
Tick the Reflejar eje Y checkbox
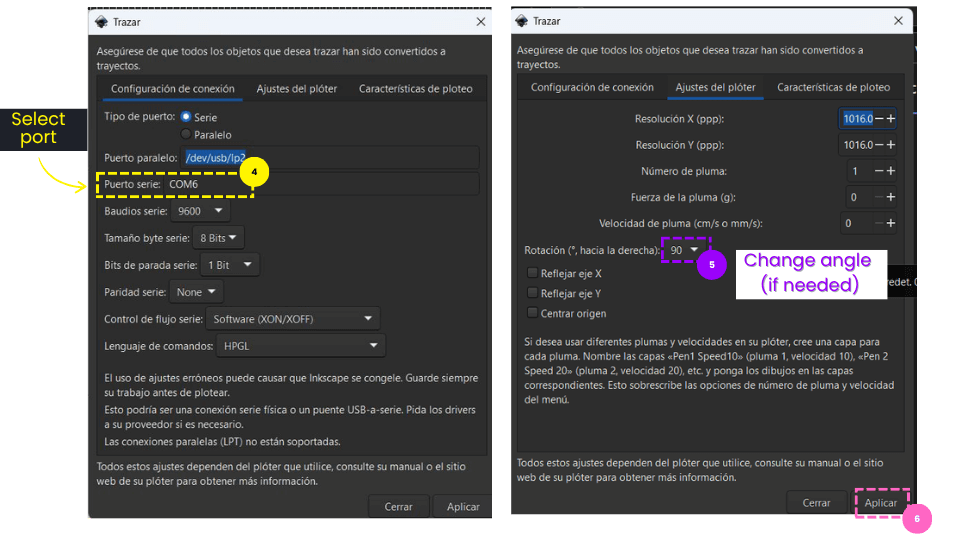(533, 293)
